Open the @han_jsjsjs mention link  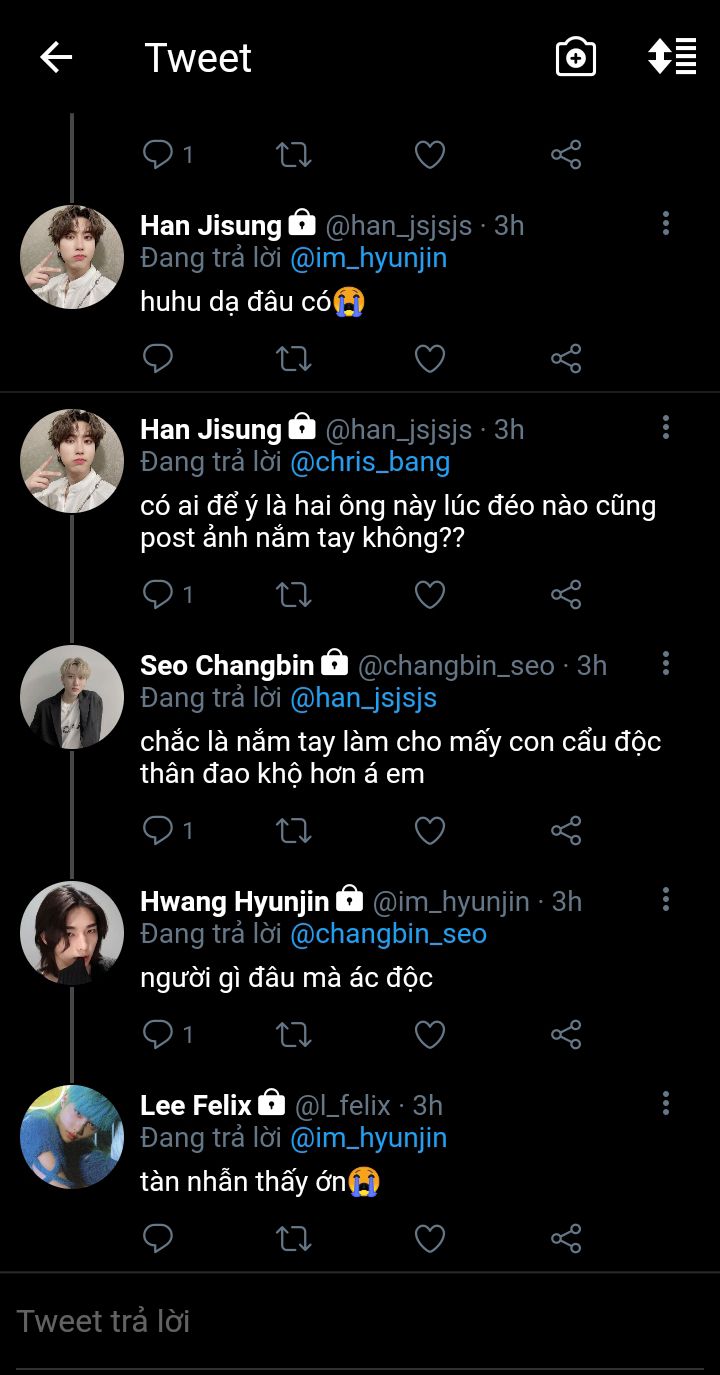[x=363, y=698]
